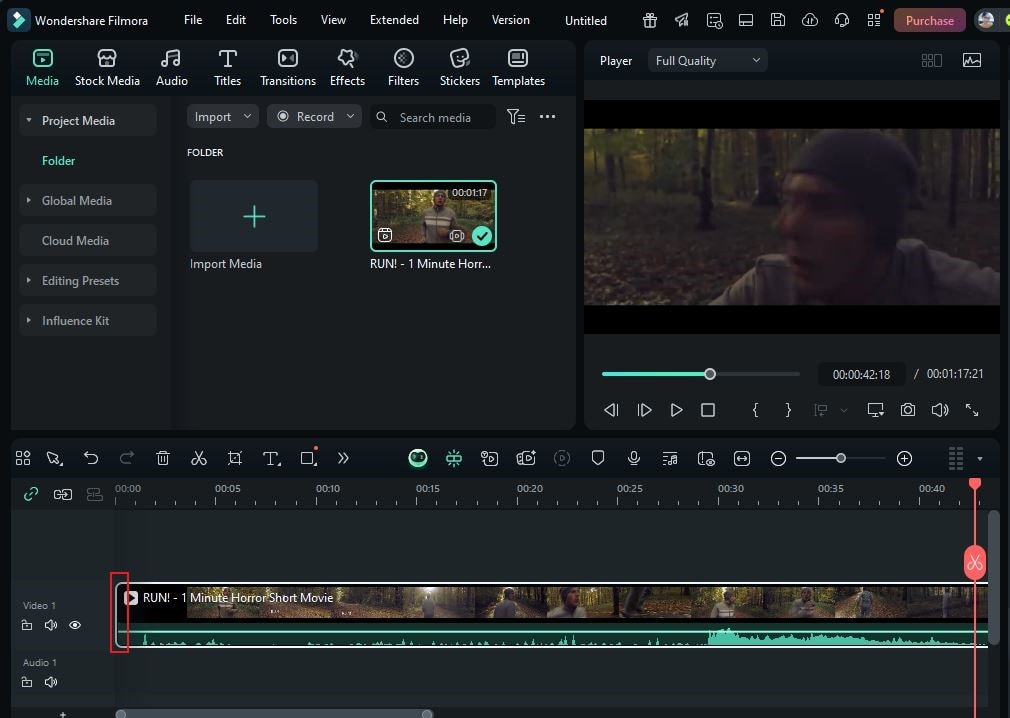Zoom in the timeline with plus
The image size is (1010, 718).
point(904,458)
